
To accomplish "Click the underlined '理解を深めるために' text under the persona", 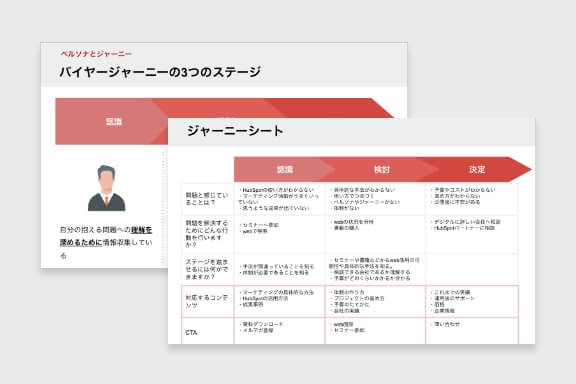I will 106,236.
